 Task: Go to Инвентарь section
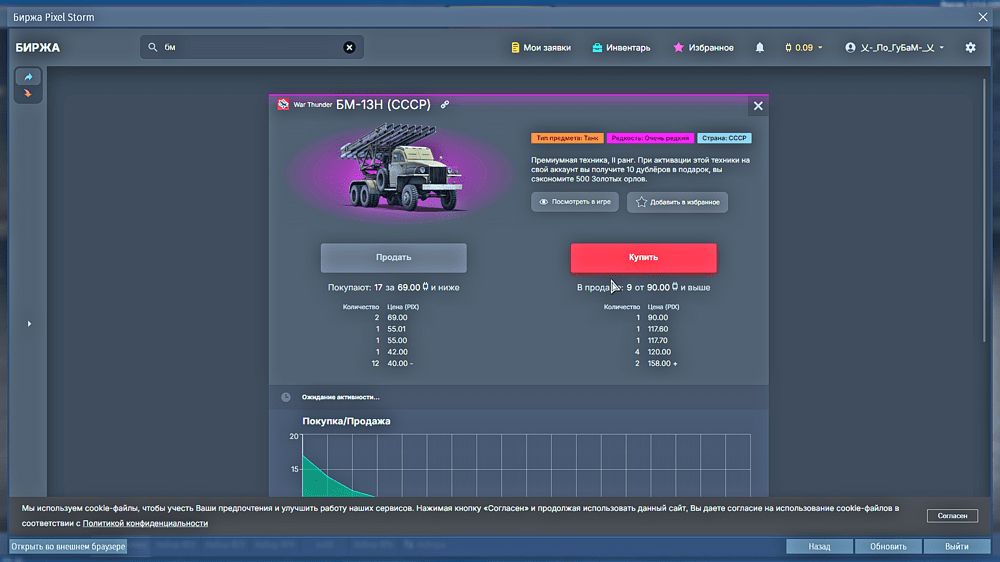coord(621,48)
